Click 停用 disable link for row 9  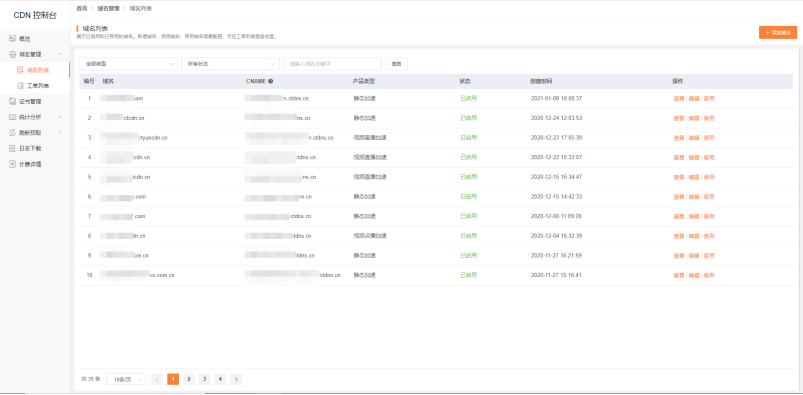tap(709, 256)
